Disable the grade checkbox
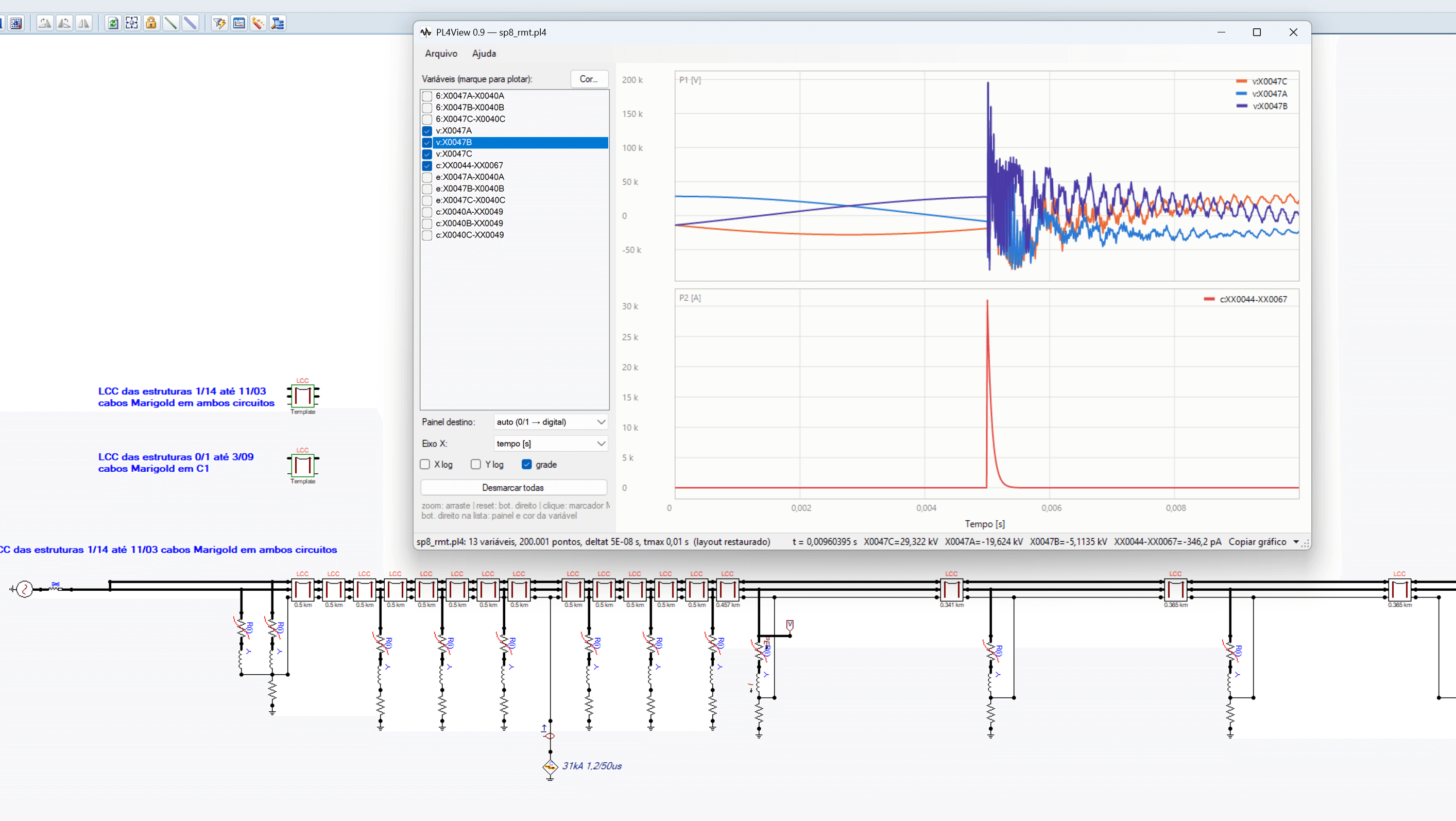 coord(527,464)
